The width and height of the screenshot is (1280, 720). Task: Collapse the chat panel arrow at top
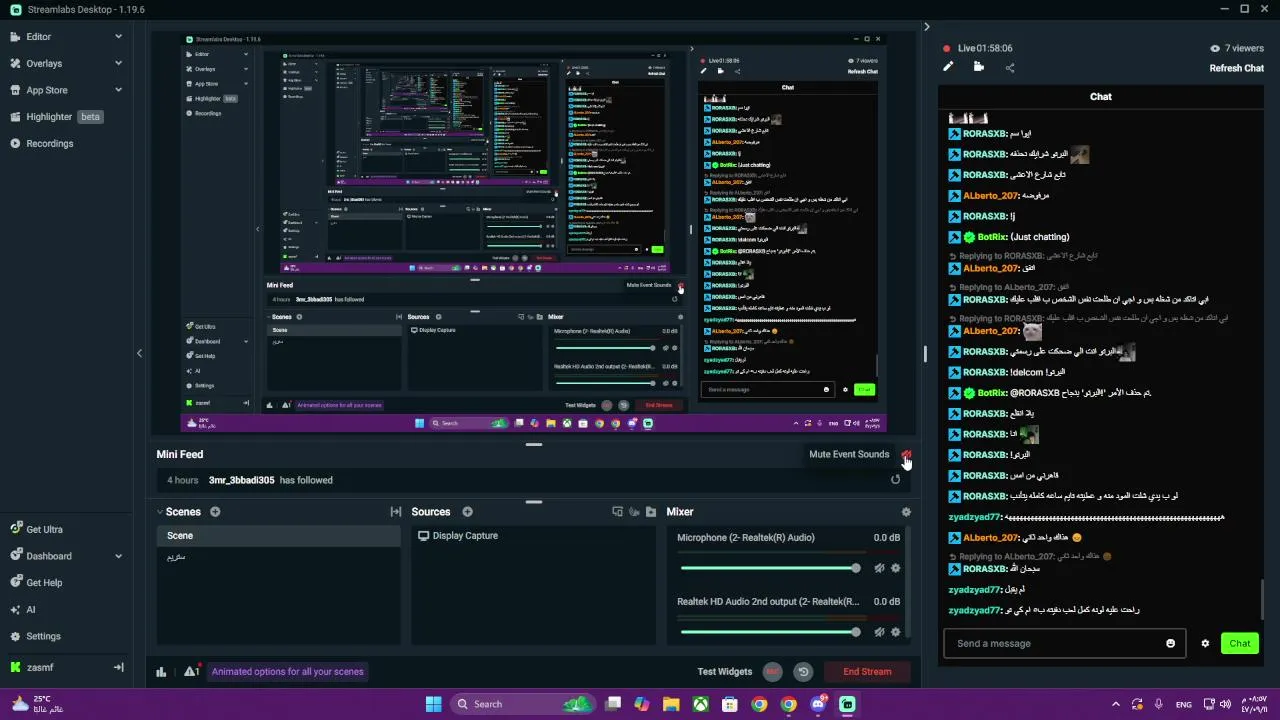(927, 27)
